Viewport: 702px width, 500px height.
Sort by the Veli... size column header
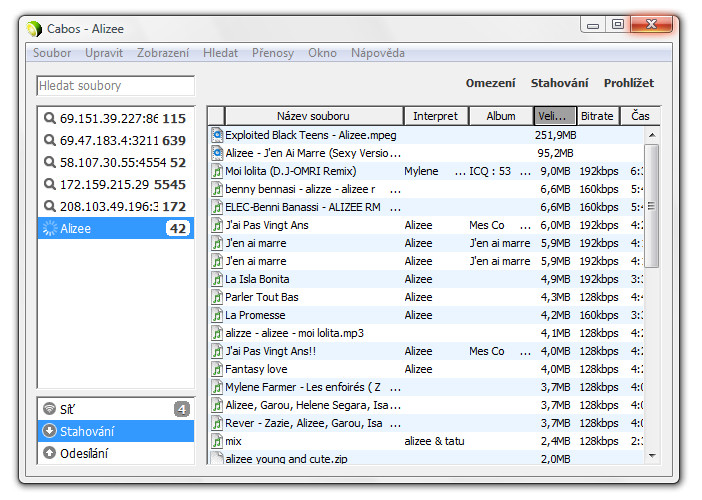click(555, 116)
